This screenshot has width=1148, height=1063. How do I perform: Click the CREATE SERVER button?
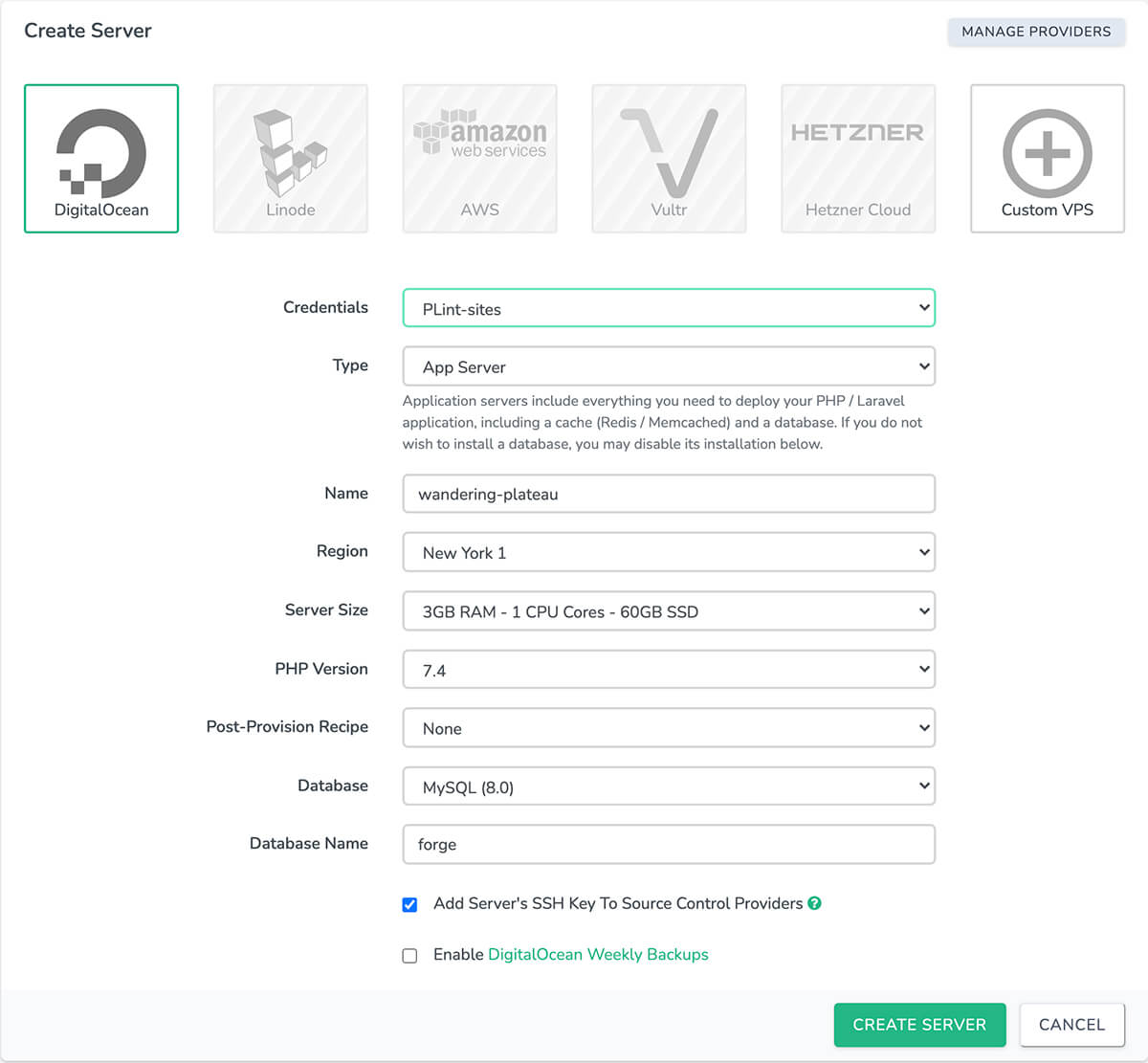919,1024
